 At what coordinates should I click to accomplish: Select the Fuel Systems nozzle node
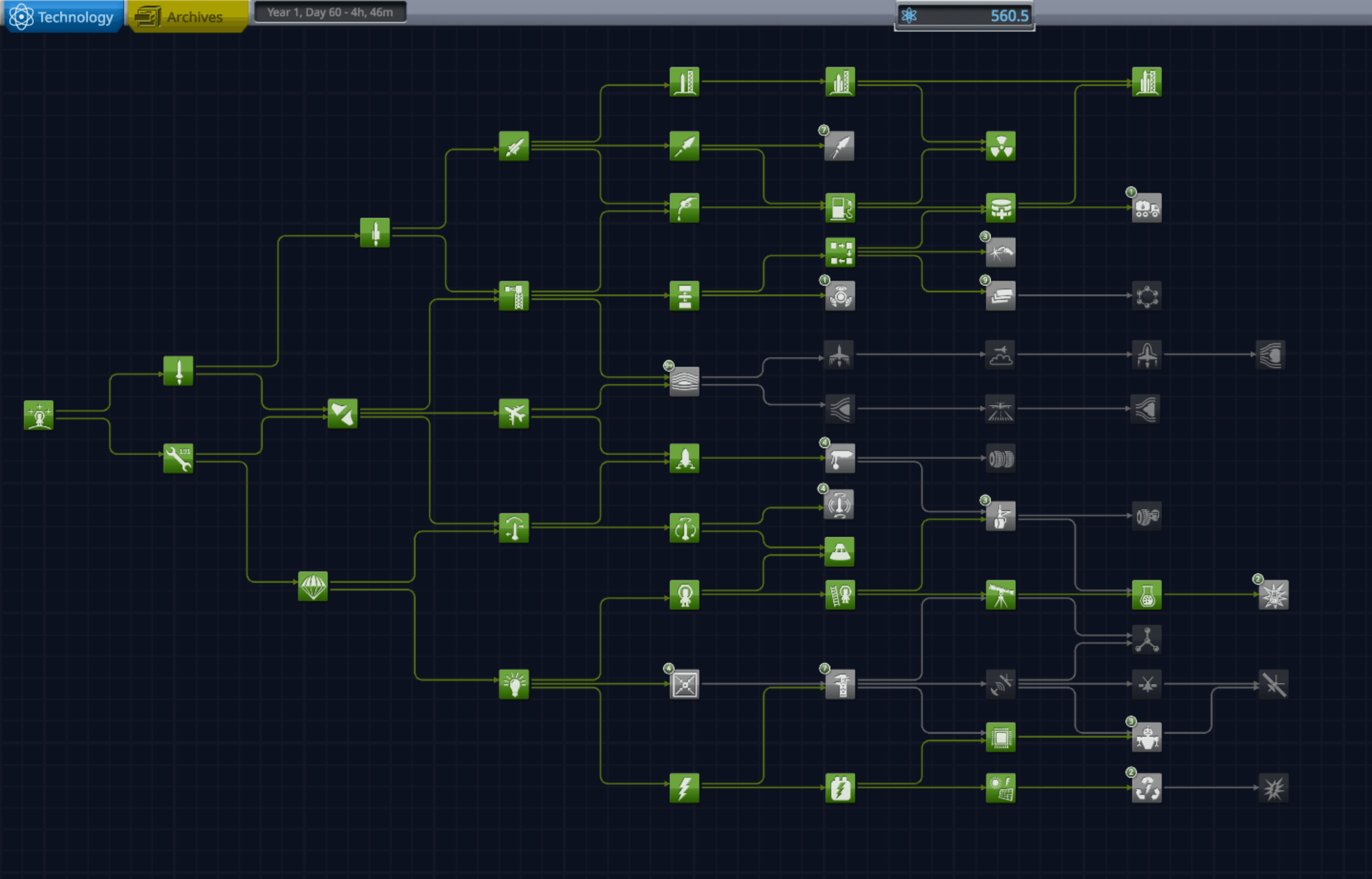[x=684, y=207]
